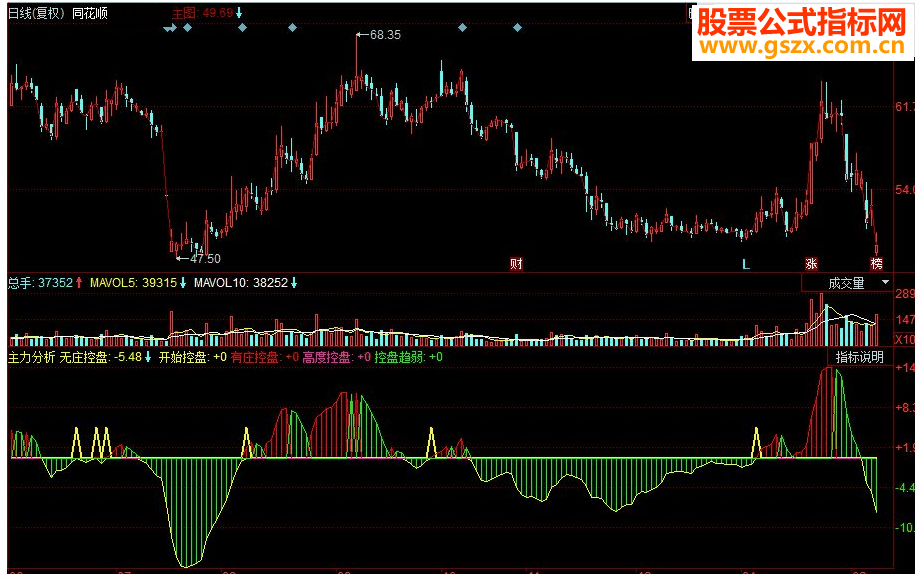Click the leftmost diamond info marker at top
Viewport: 919px width, 578px height.
(x=188, y=27)
